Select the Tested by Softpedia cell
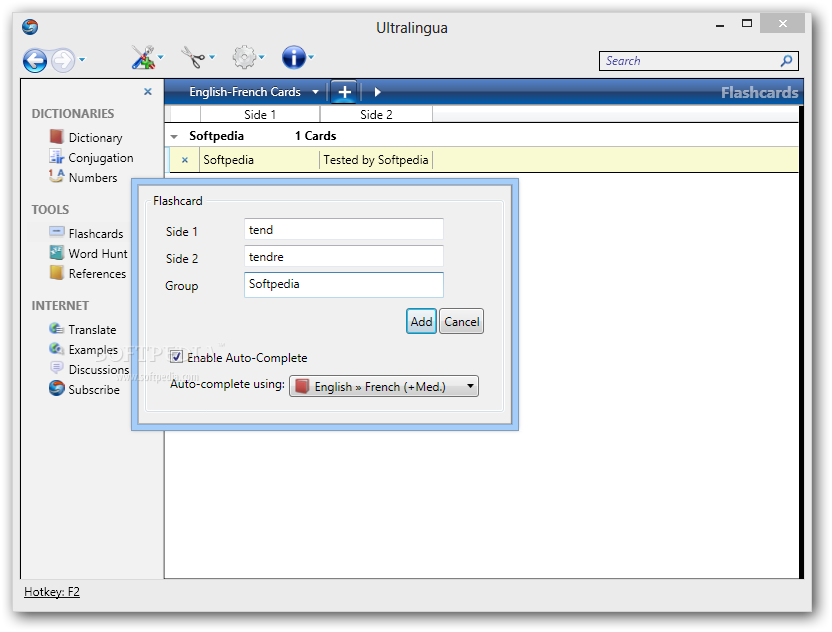This screenshot has width=832, height=632. pos(376,160)
